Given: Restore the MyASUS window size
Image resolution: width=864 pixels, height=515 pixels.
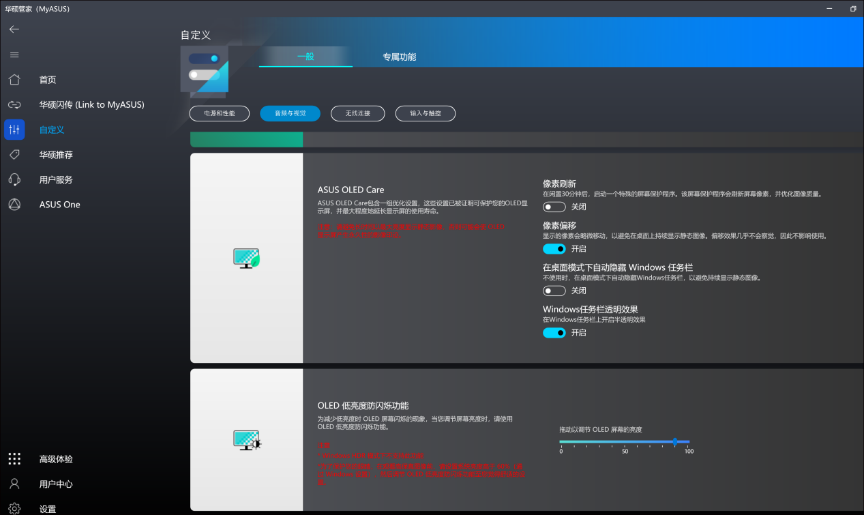Looking at the screenshot, I should 853,9.
